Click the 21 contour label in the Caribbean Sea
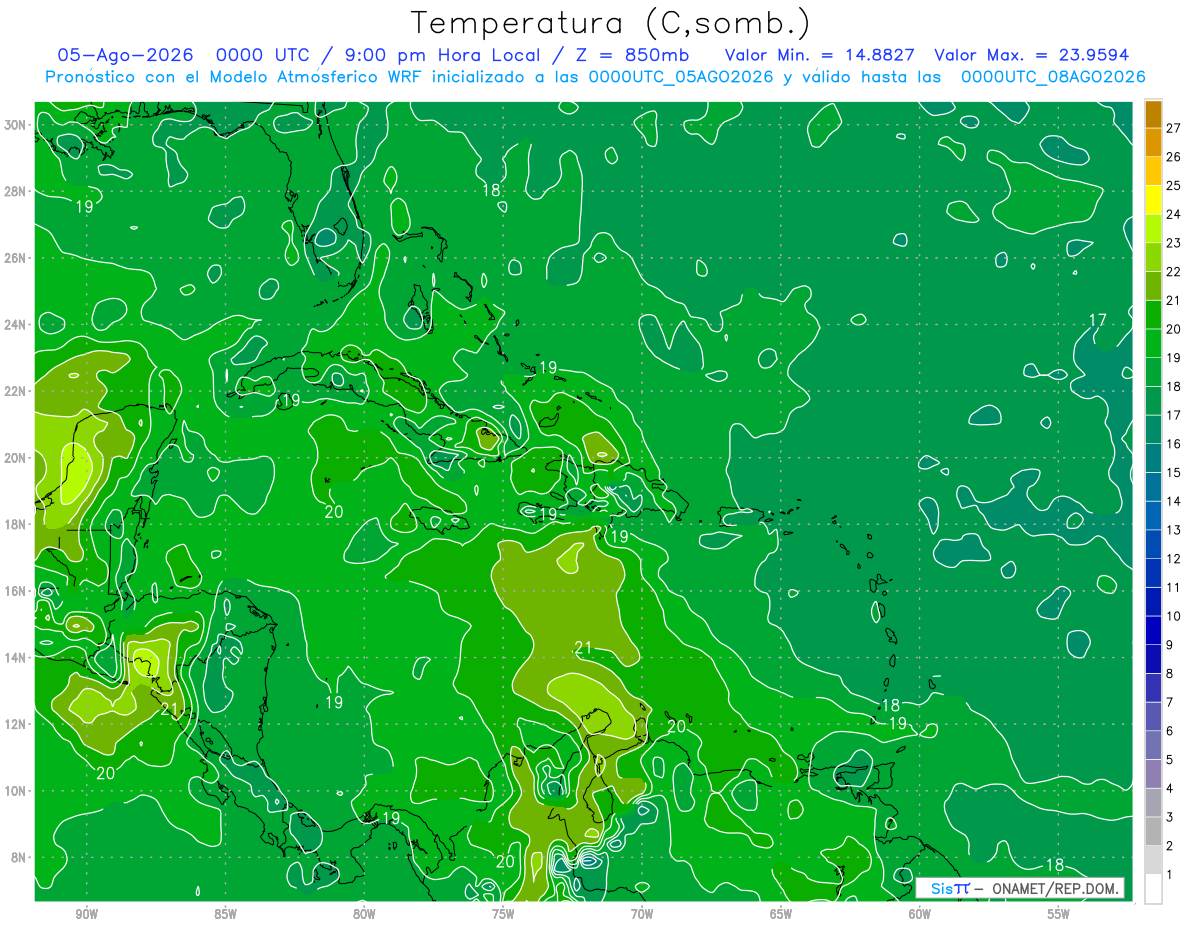This screenshot has height=927, width=1200. click(583, 649)
